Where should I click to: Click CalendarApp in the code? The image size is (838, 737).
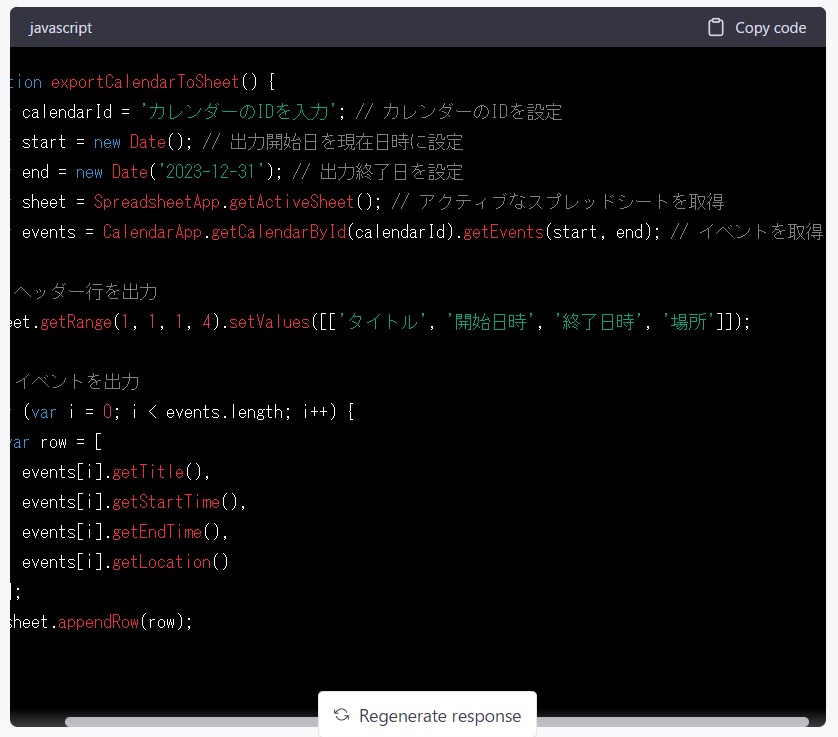tap(152, 232)
